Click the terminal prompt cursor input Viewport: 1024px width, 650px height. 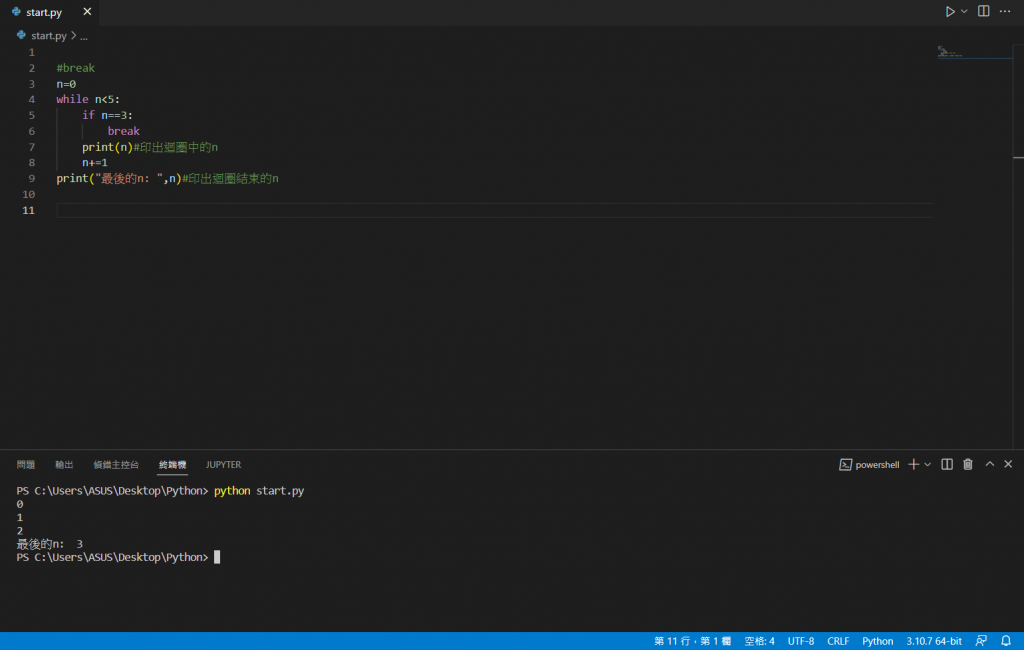(x=217, y=557)
